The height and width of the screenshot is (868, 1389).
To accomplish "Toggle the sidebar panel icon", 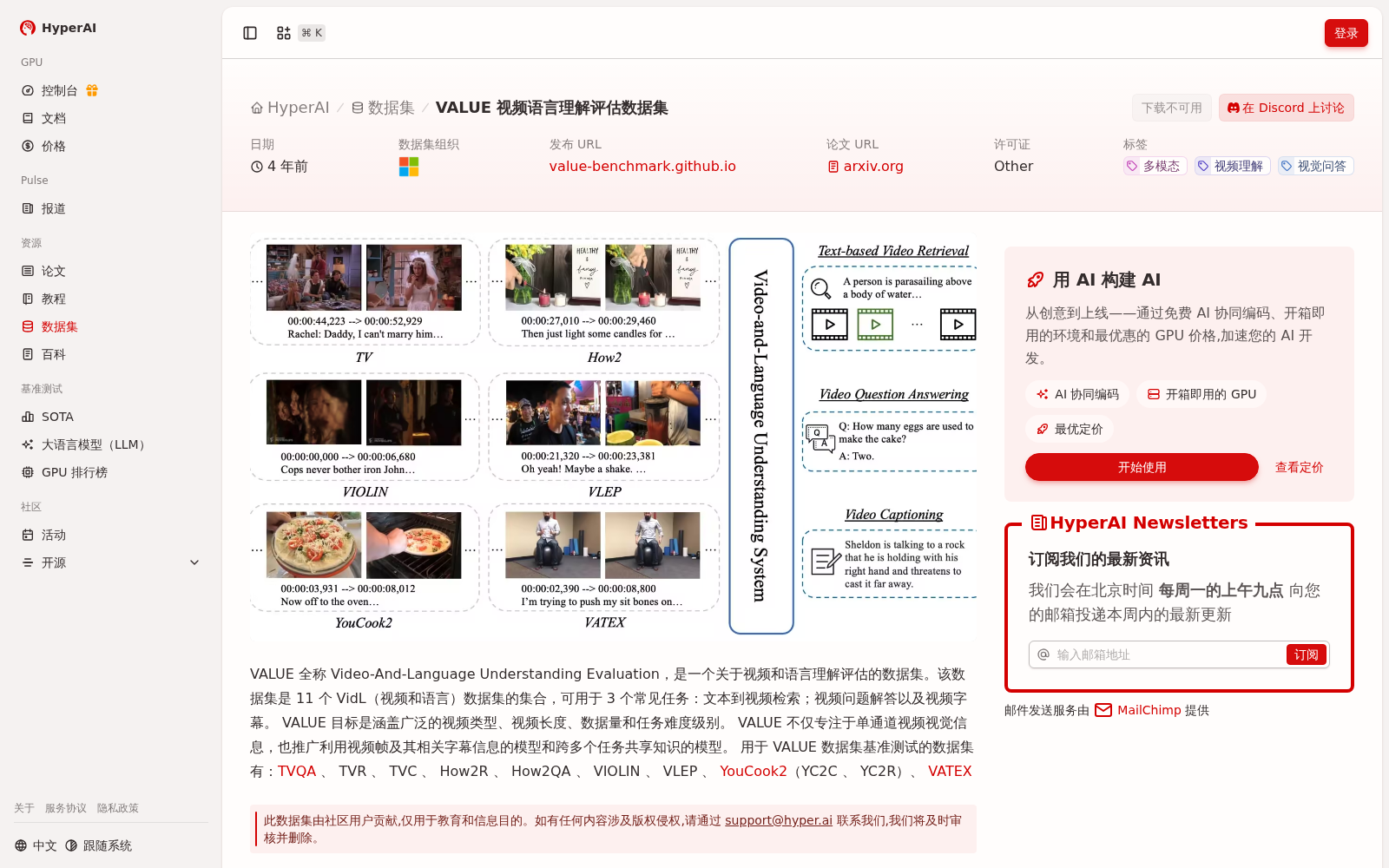I will pos(250,33).
